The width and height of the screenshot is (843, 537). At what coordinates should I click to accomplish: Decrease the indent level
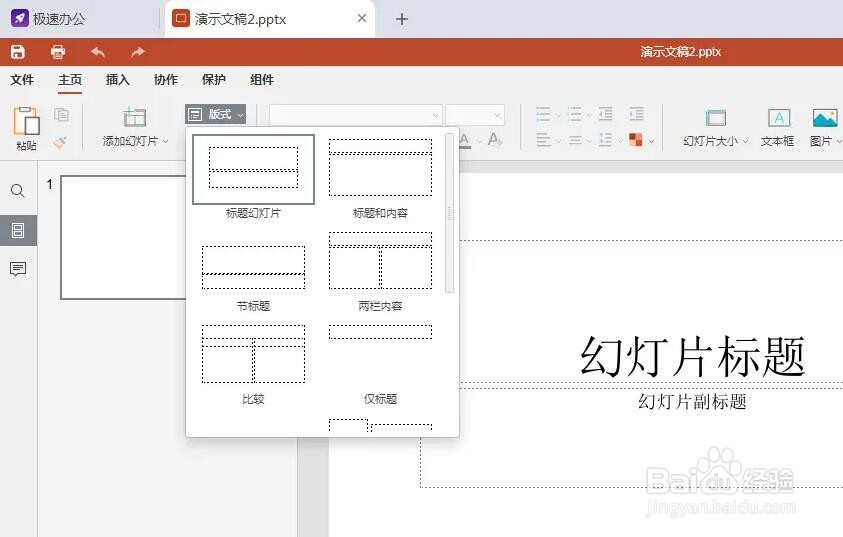pos(606,114)
